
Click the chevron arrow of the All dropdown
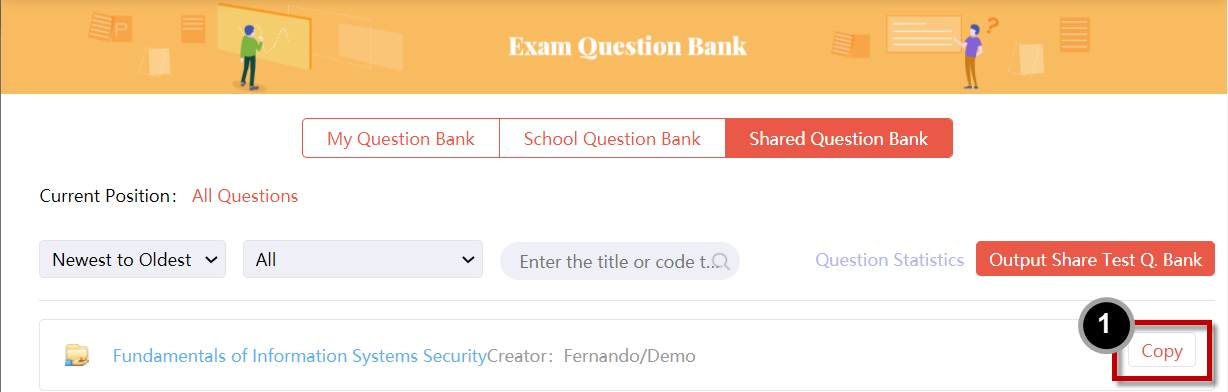click(467, 260)
